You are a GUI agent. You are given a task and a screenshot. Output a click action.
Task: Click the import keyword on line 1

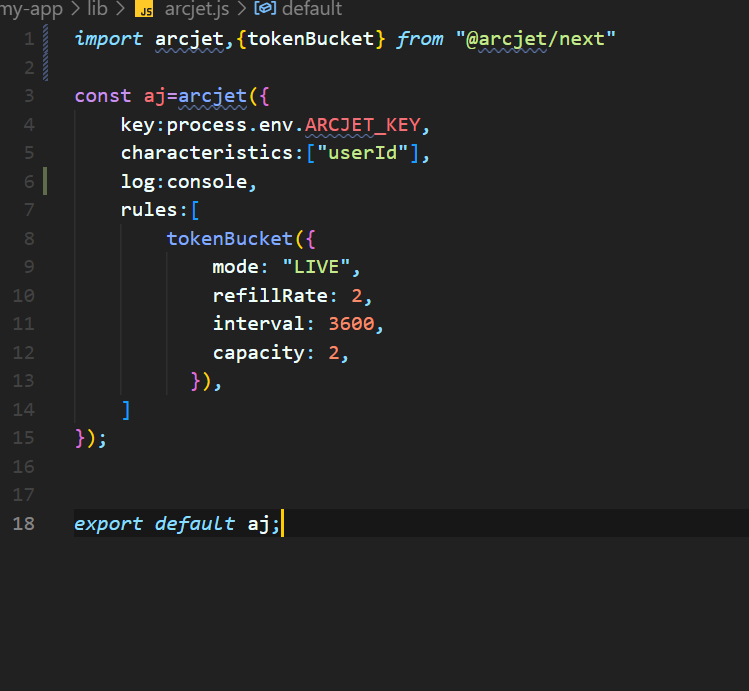point(108,39)
